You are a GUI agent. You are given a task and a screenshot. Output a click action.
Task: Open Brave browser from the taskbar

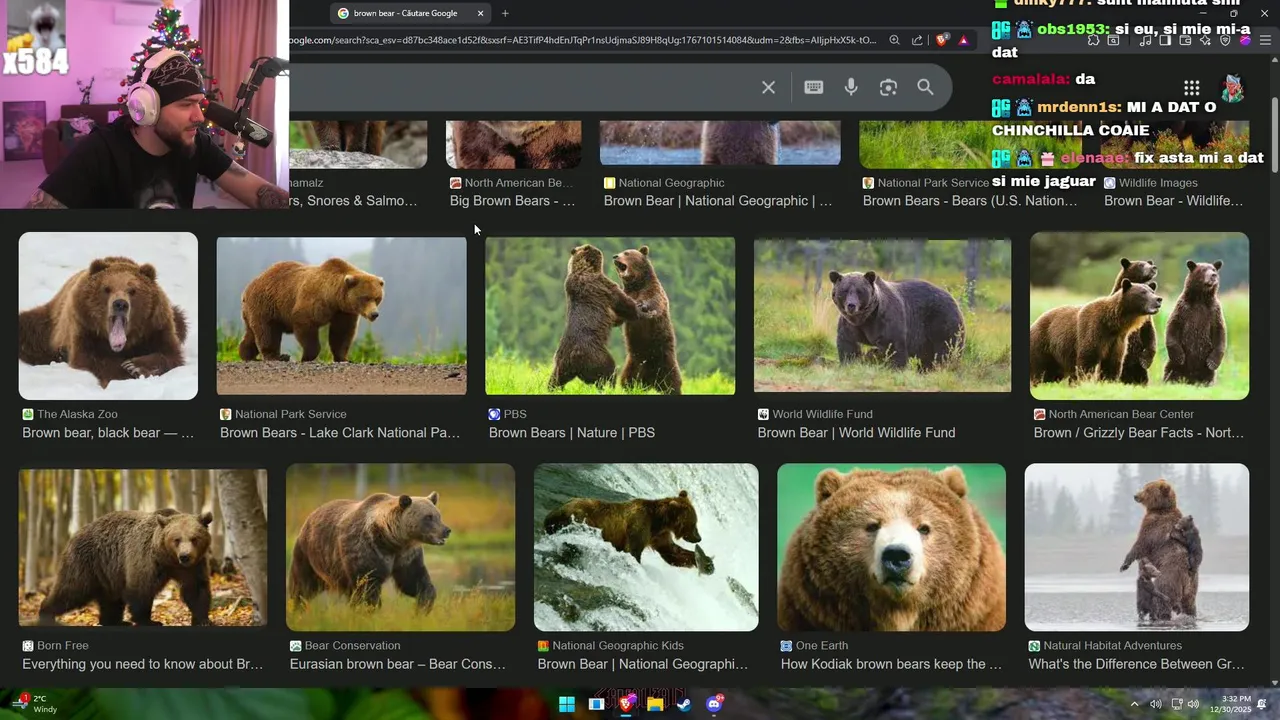pyautogui.click(x=626, y=704)
